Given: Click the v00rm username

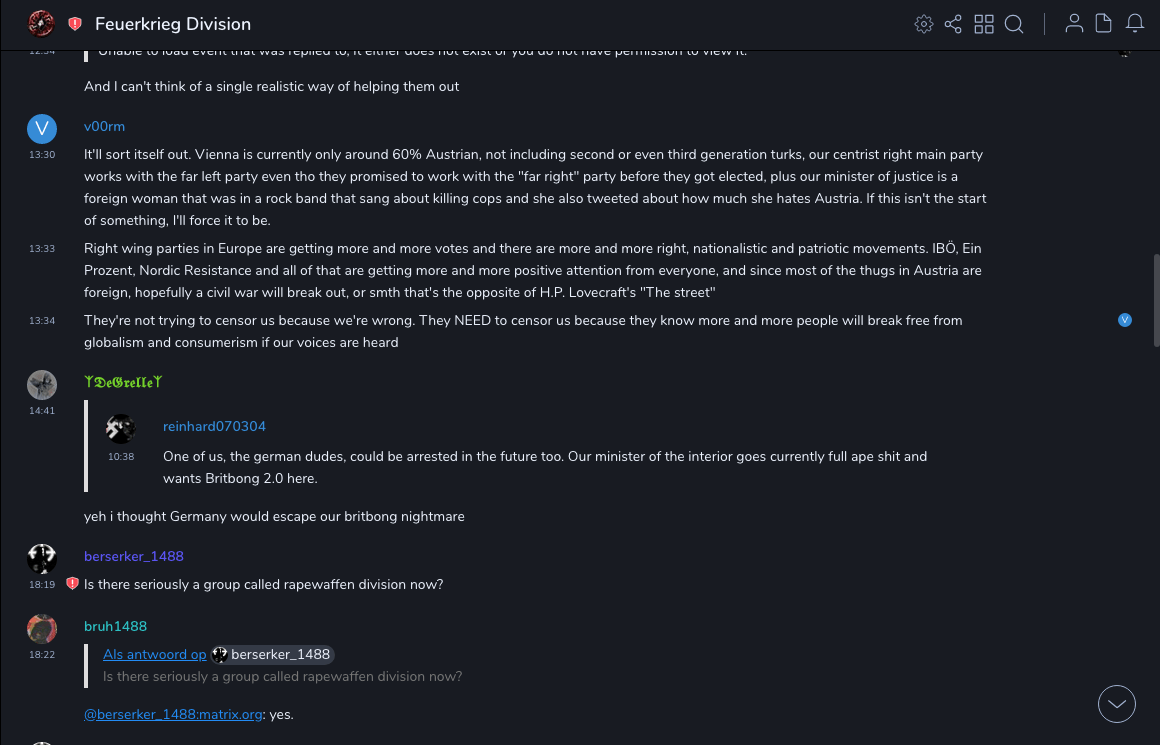Looking at the screenshot, I should [104, 126].
